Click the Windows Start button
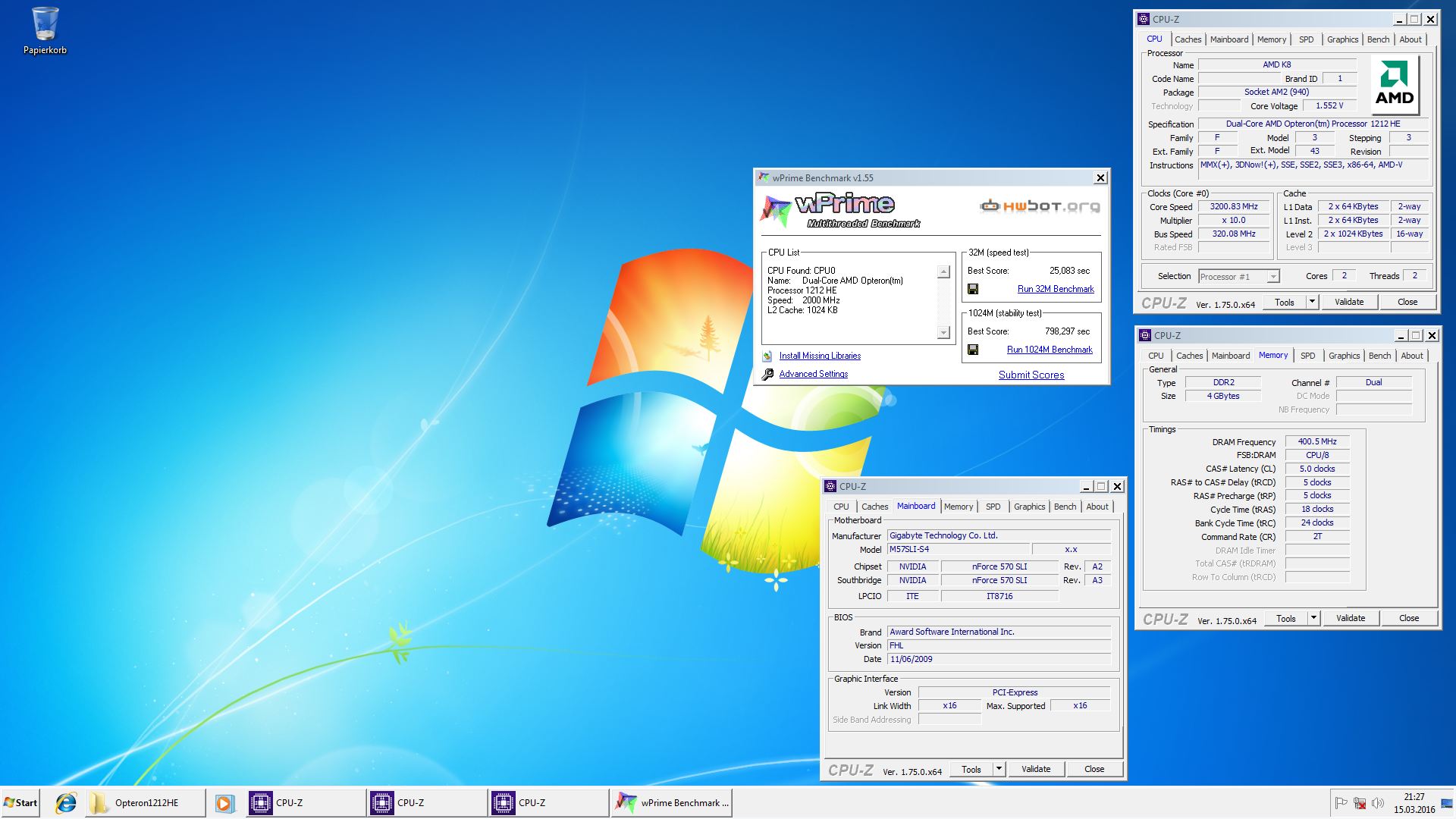The image size is (1456, 819). pos(20,803)
